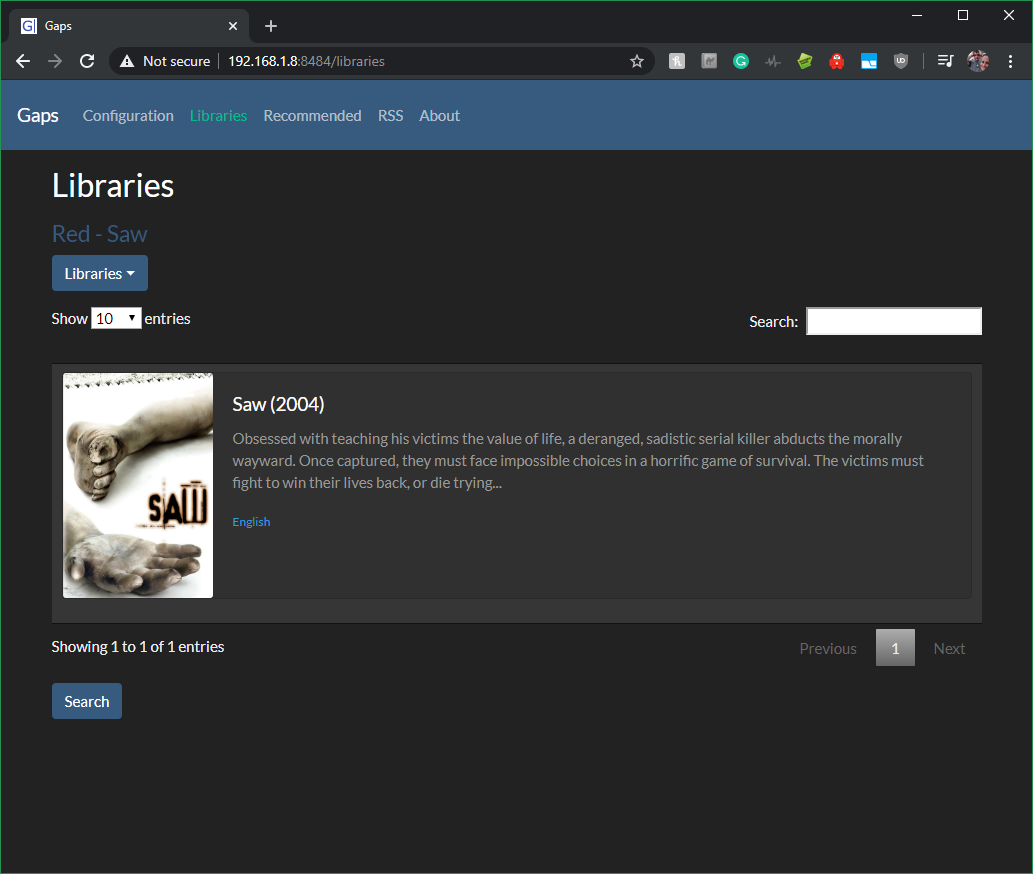
Task: Click the browser back arrow
Action: pyautogui.click(x=23, y=61)
